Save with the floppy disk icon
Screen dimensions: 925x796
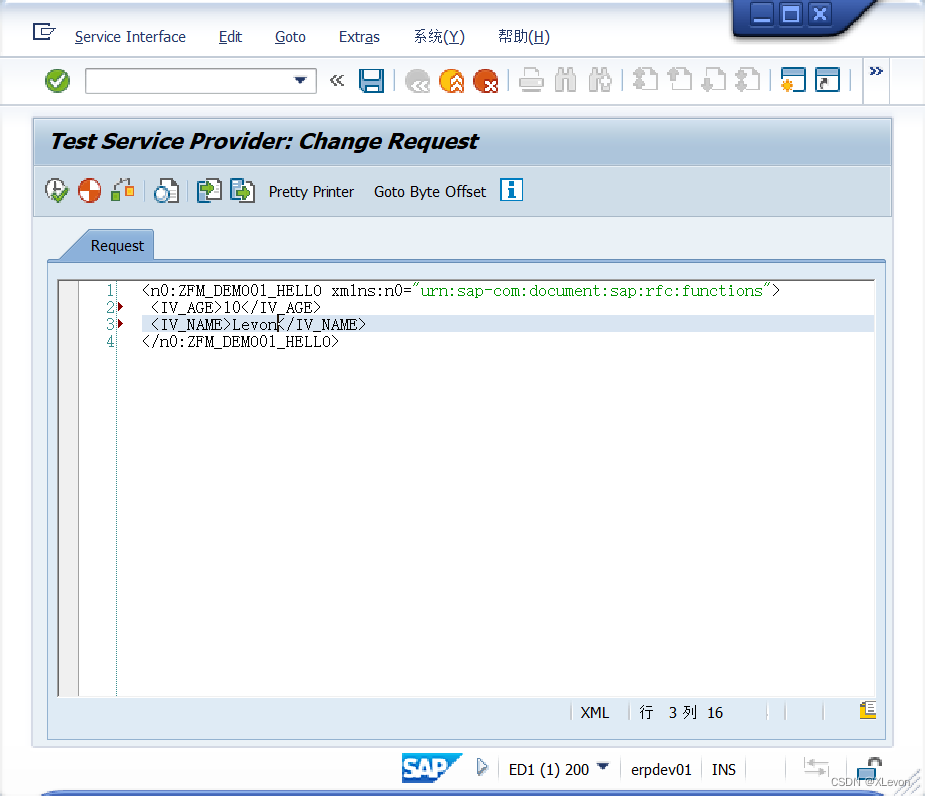pyautogui.click(x=372, y=81)
